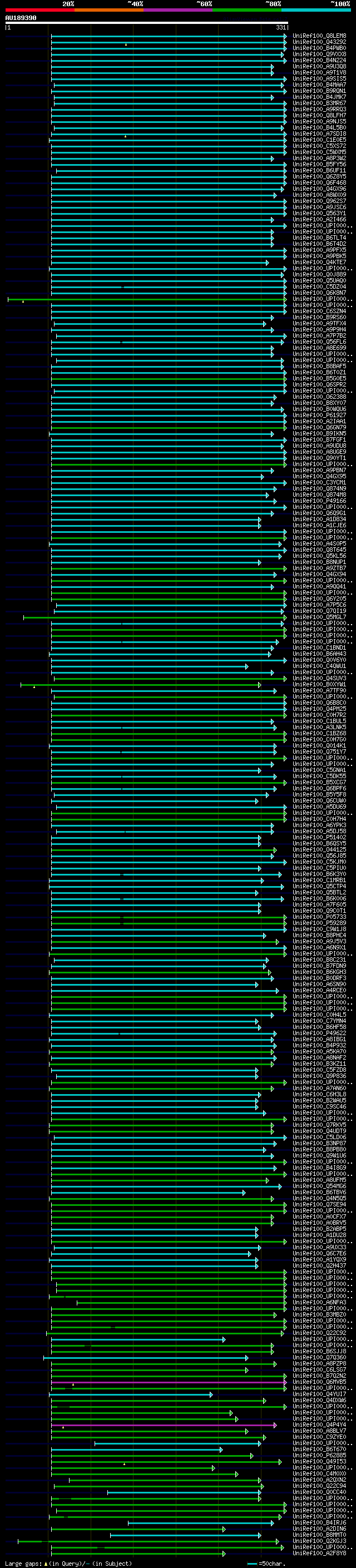Click the UniRef100_Q4P4Y4 label
This screenshot has width=356, height=1568.
coord(319,1424)
